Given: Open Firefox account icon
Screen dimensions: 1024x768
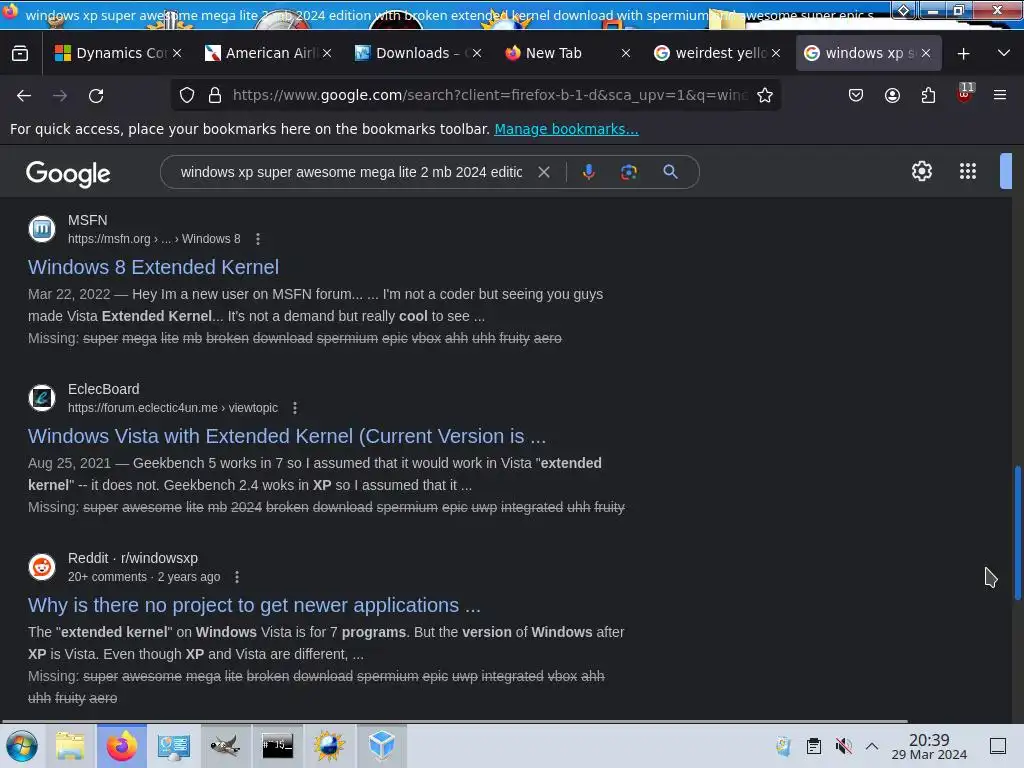Looking at the screenshot, I should (x=892, y=95).
